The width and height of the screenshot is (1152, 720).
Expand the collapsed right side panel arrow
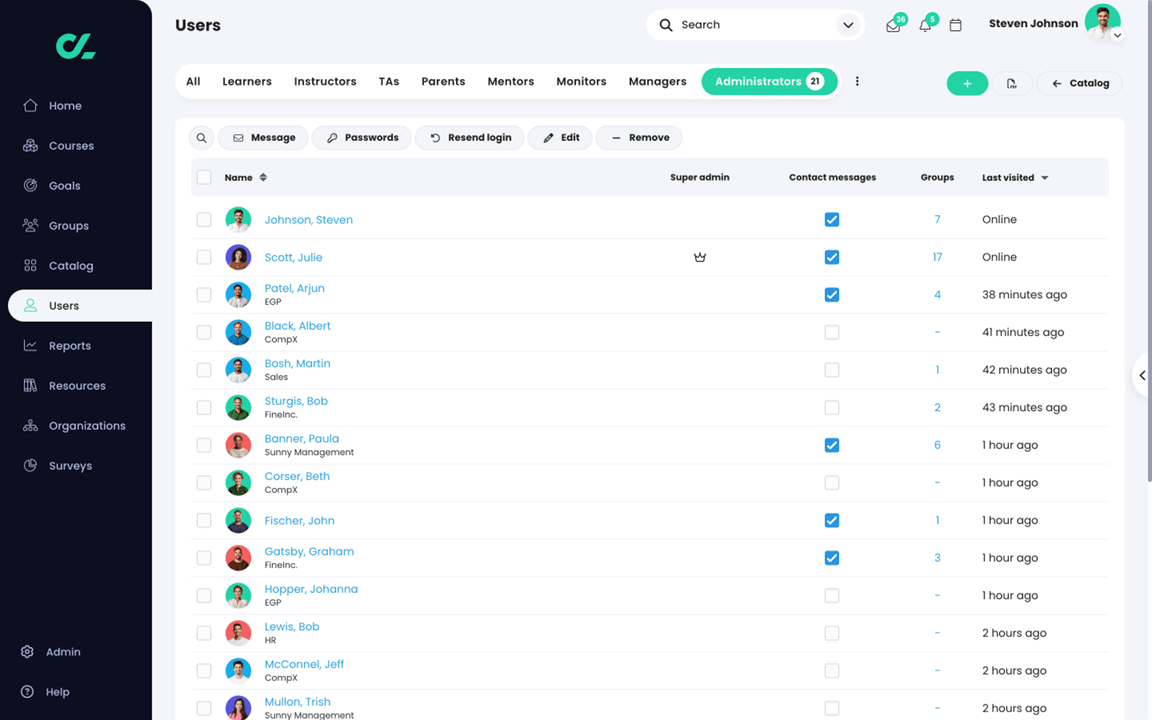tap(1142, 375)
